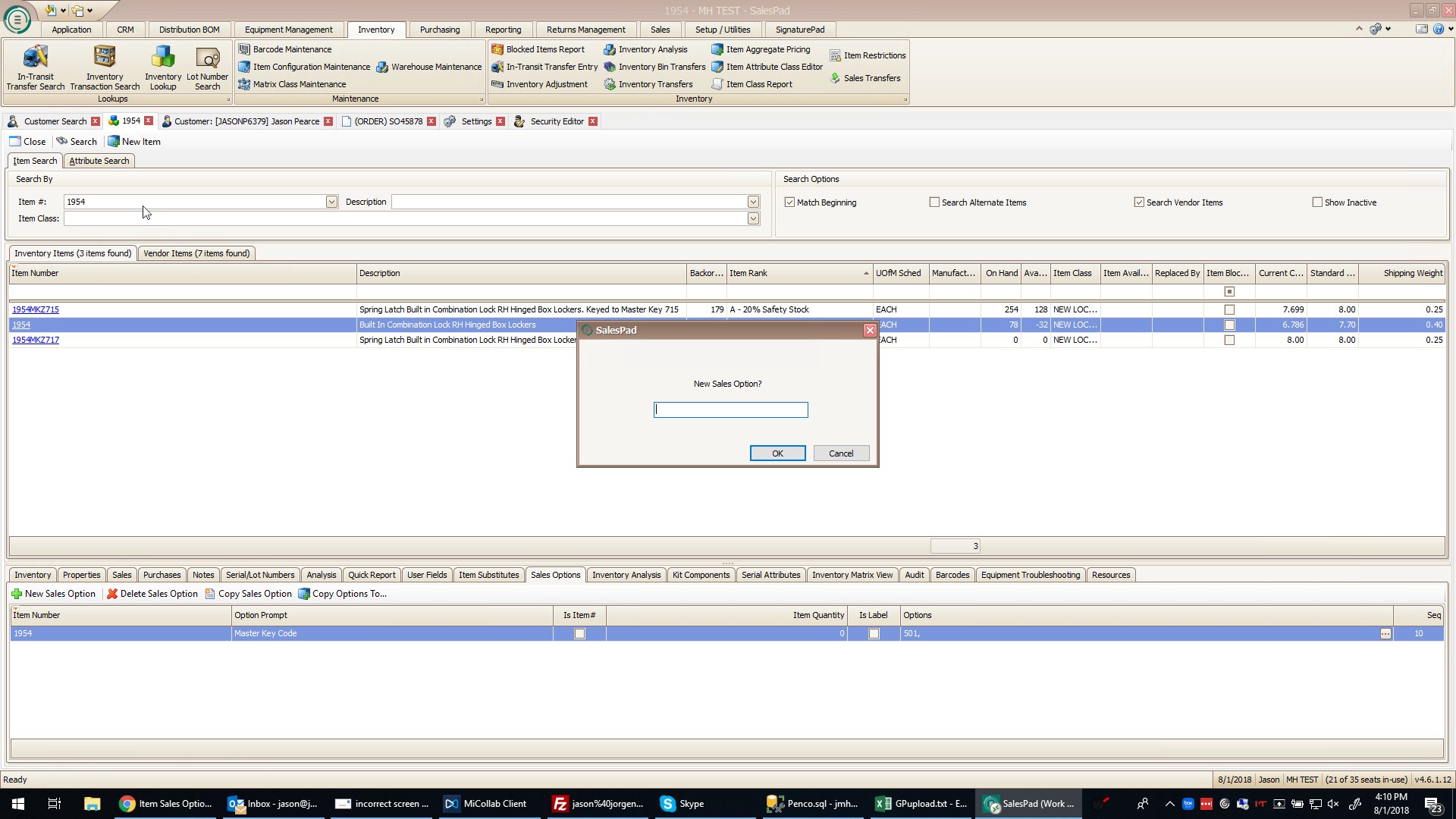Open the Item Class dropdown
Image resolution: width=1456 pixels, height=819 pixels.
[753, 218]
